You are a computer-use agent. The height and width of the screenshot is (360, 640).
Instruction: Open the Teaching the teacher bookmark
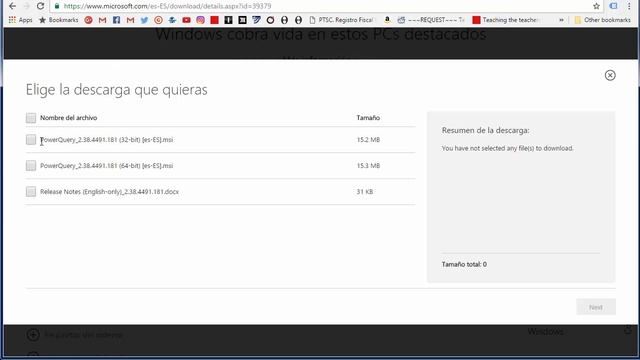(x=506, y=20)
